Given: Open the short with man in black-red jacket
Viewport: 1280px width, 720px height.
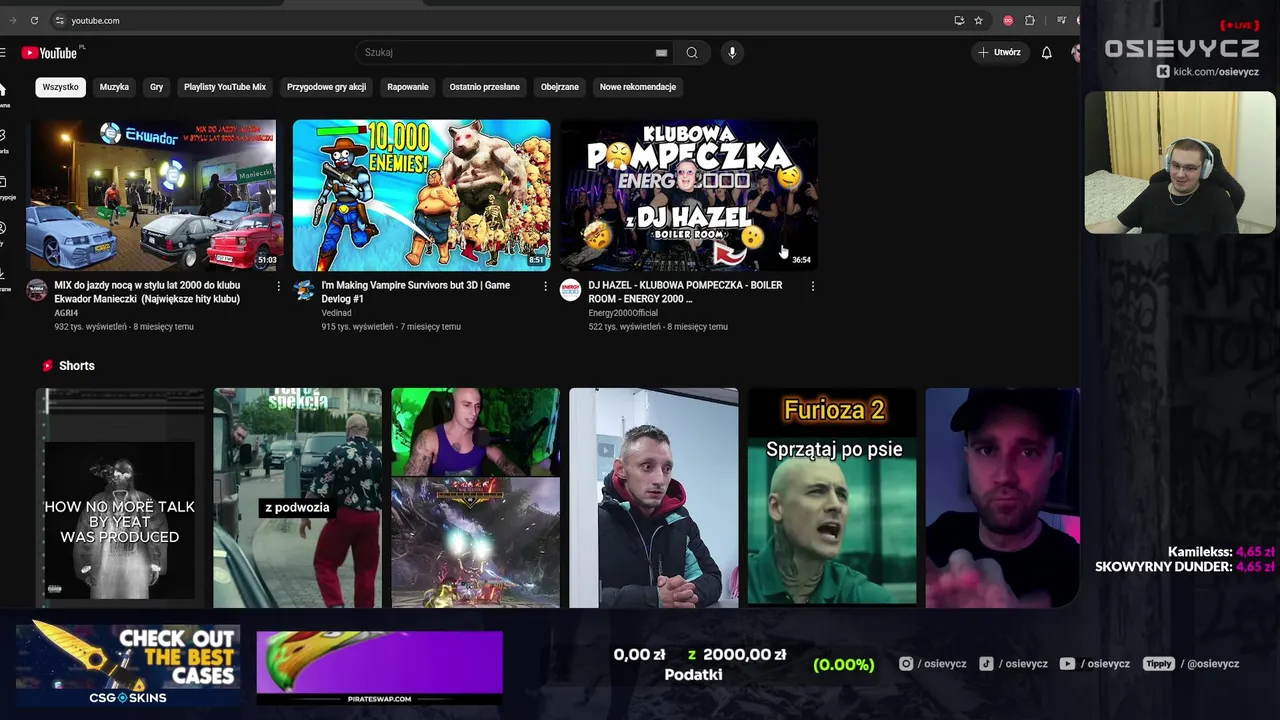Looking at the screenshot, I should pyautogui.click(x=653, y=498).
